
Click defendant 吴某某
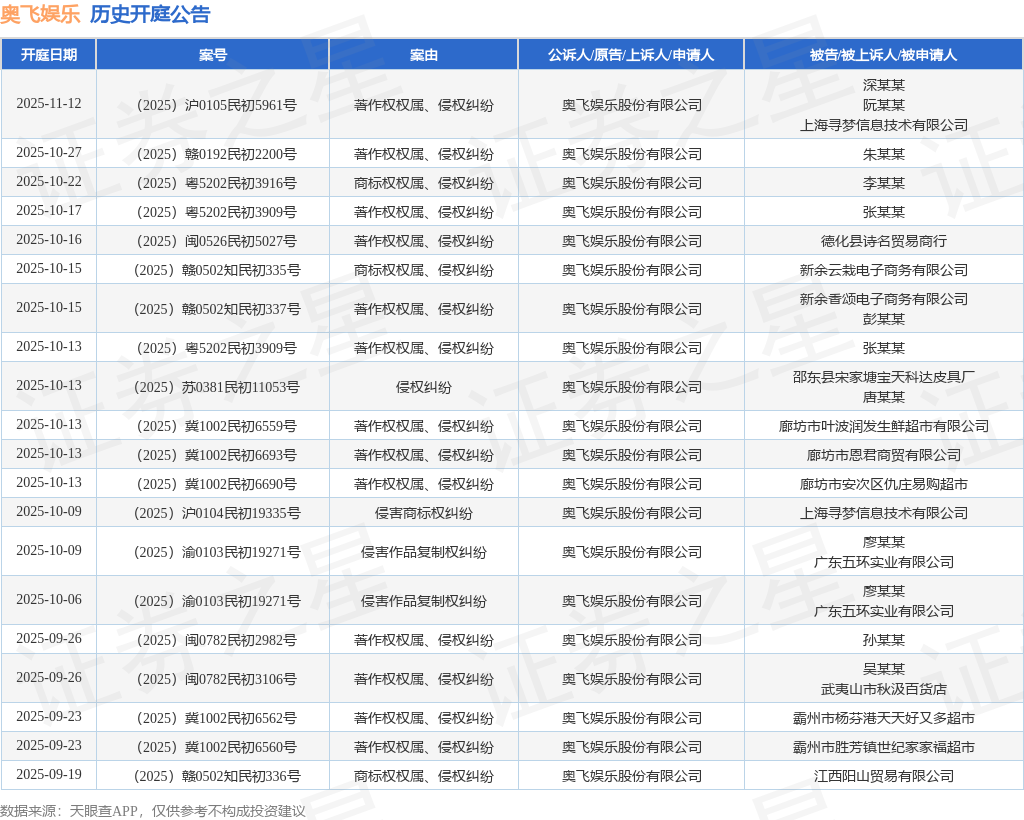(884, 669)
